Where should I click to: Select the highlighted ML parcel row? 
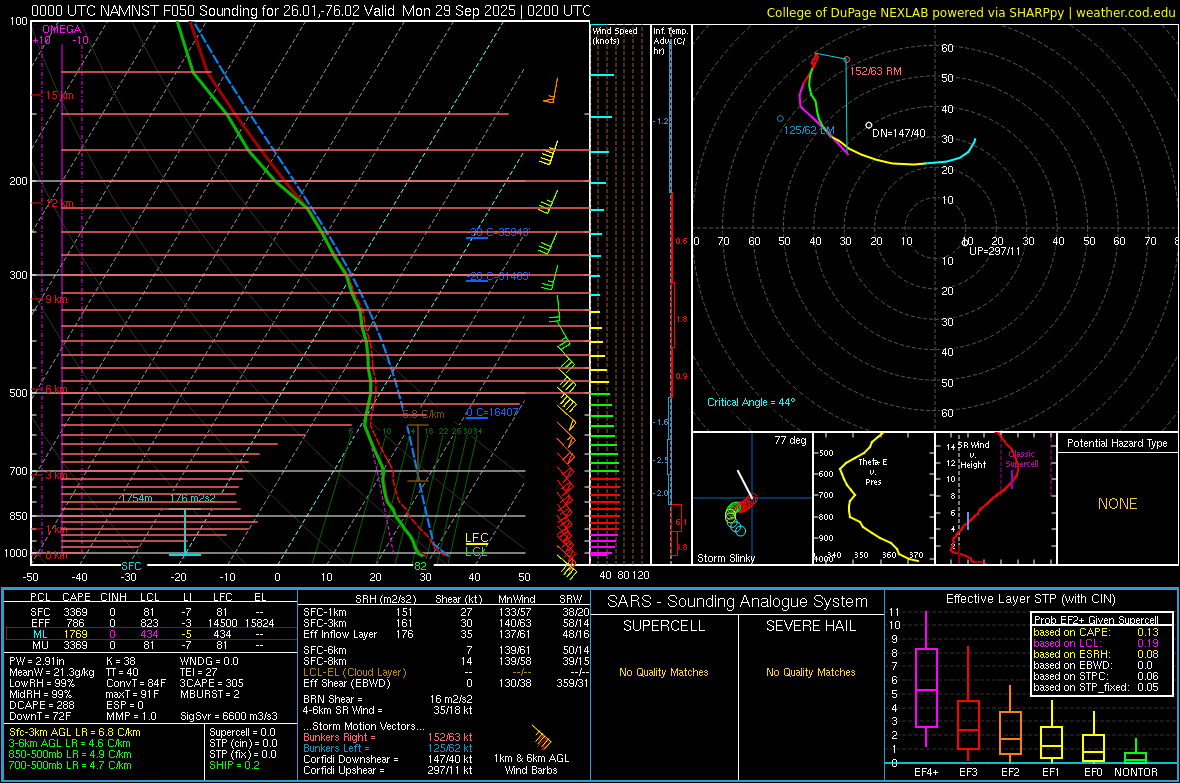(149, 634)
